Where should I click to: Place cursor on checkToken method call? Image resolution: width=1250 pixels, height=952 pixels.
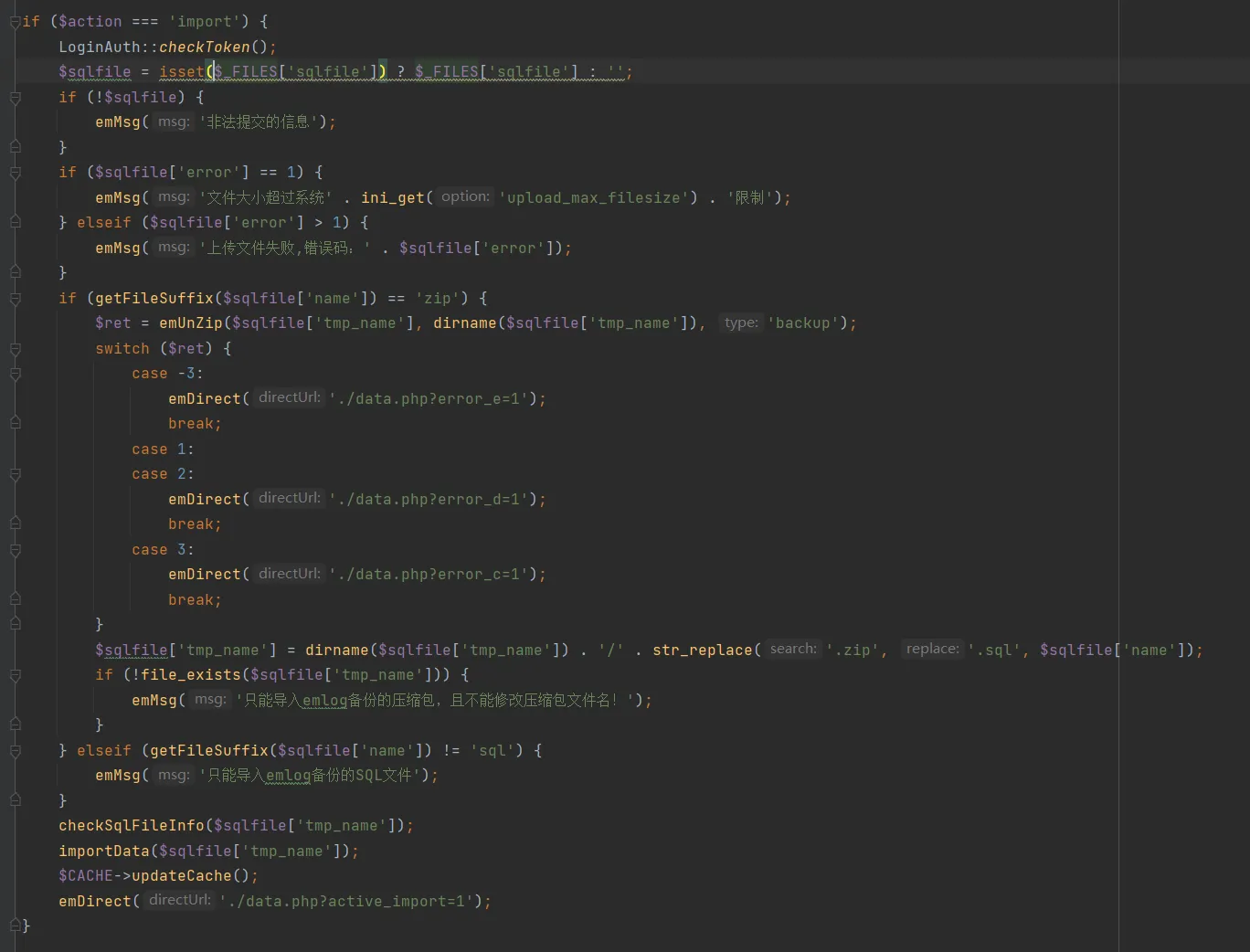point(204,48)
